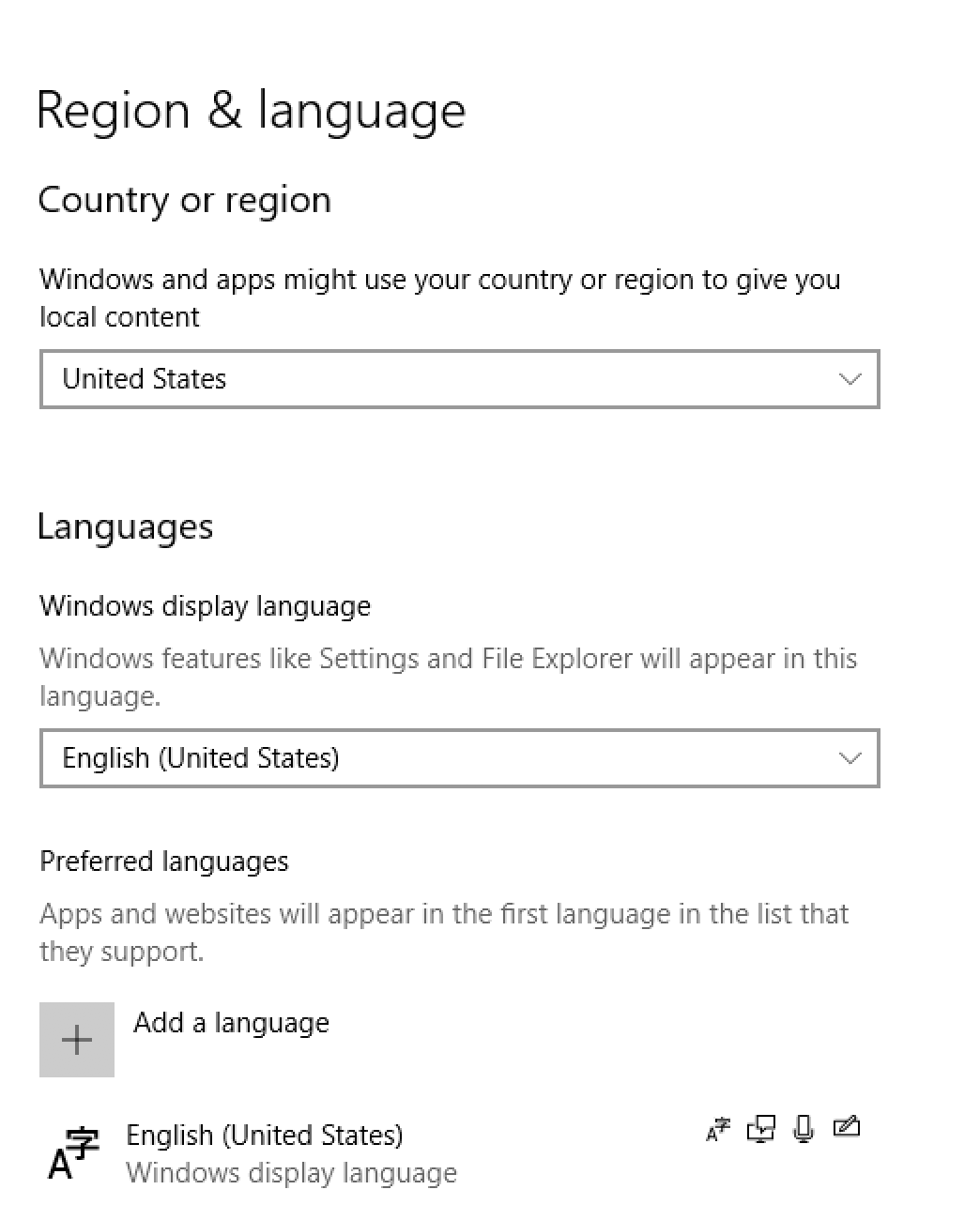Image resolution: width=980 pixels, height=1220 pixels.
Task: Click the text-to-speech capability icon
Action: pos(761,1129)
